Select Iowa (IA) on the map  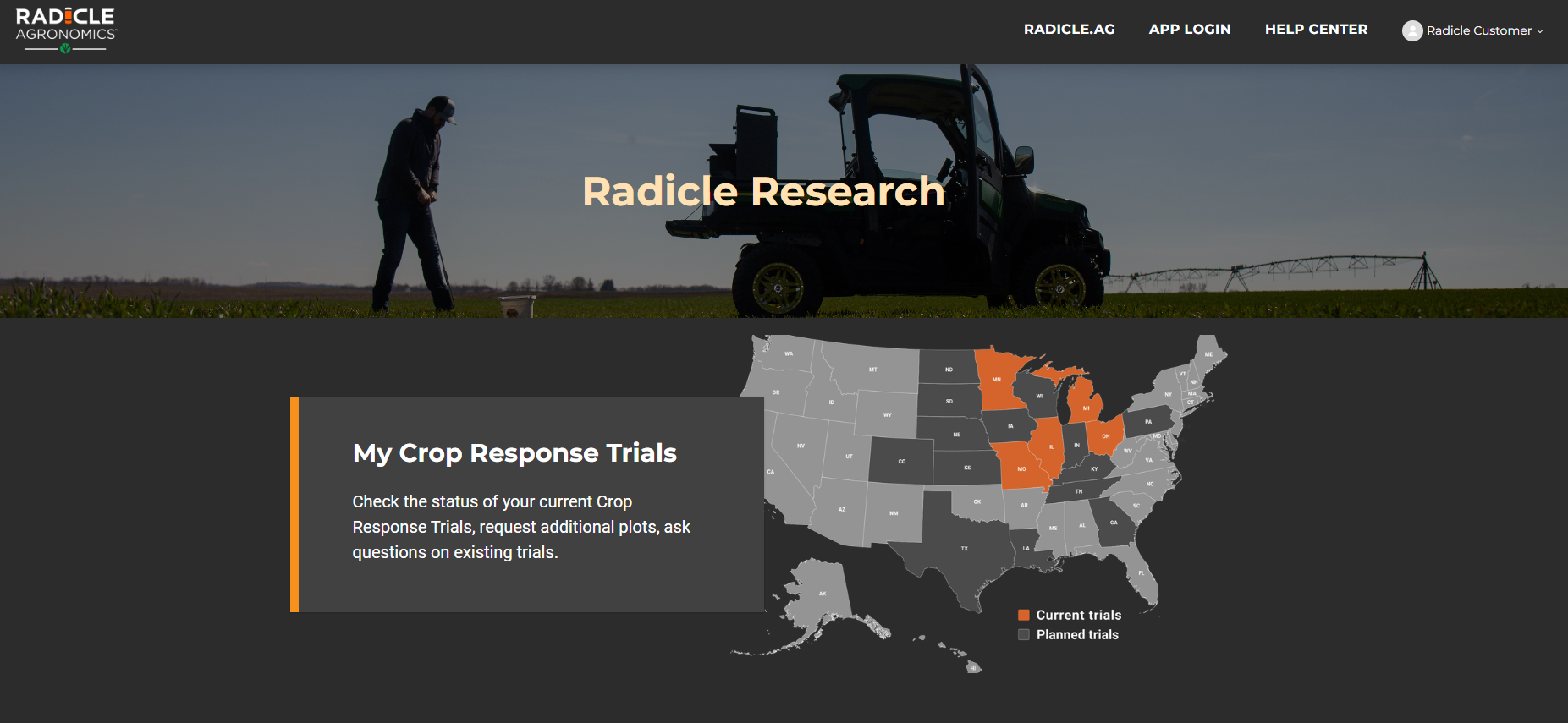click(1010, 425)
